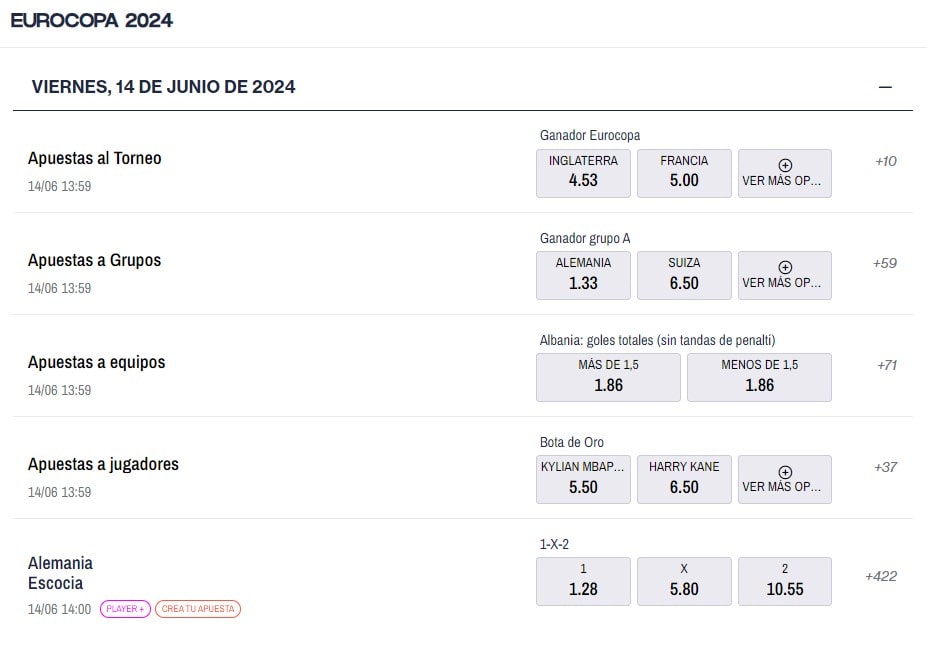The height and width of the screenshot is (652, 927).
Task: Select Francia 5.00 odds
Action: 684,173
